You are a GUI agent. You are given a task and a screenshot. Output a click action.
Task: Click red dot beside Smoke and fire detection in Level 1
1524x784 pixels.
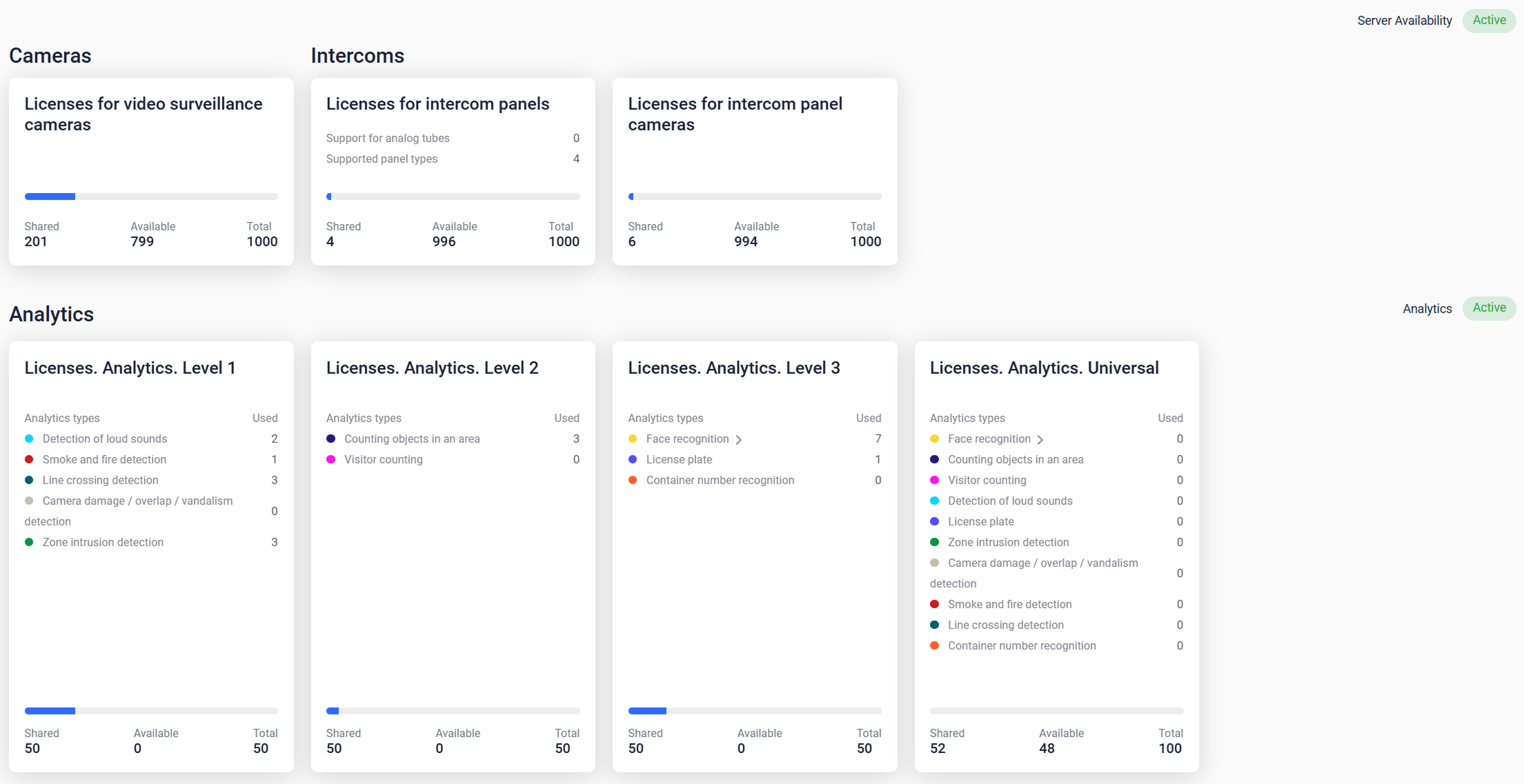point(29,459)
